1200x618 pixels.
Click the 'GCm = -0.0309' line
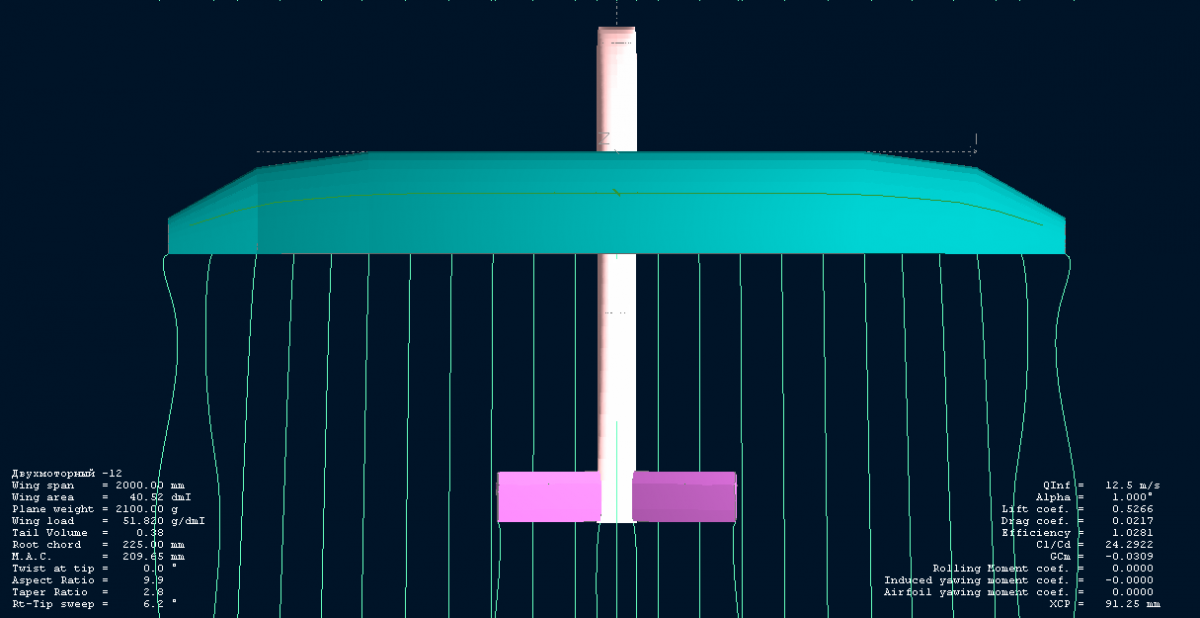[x=1102, y=557]
